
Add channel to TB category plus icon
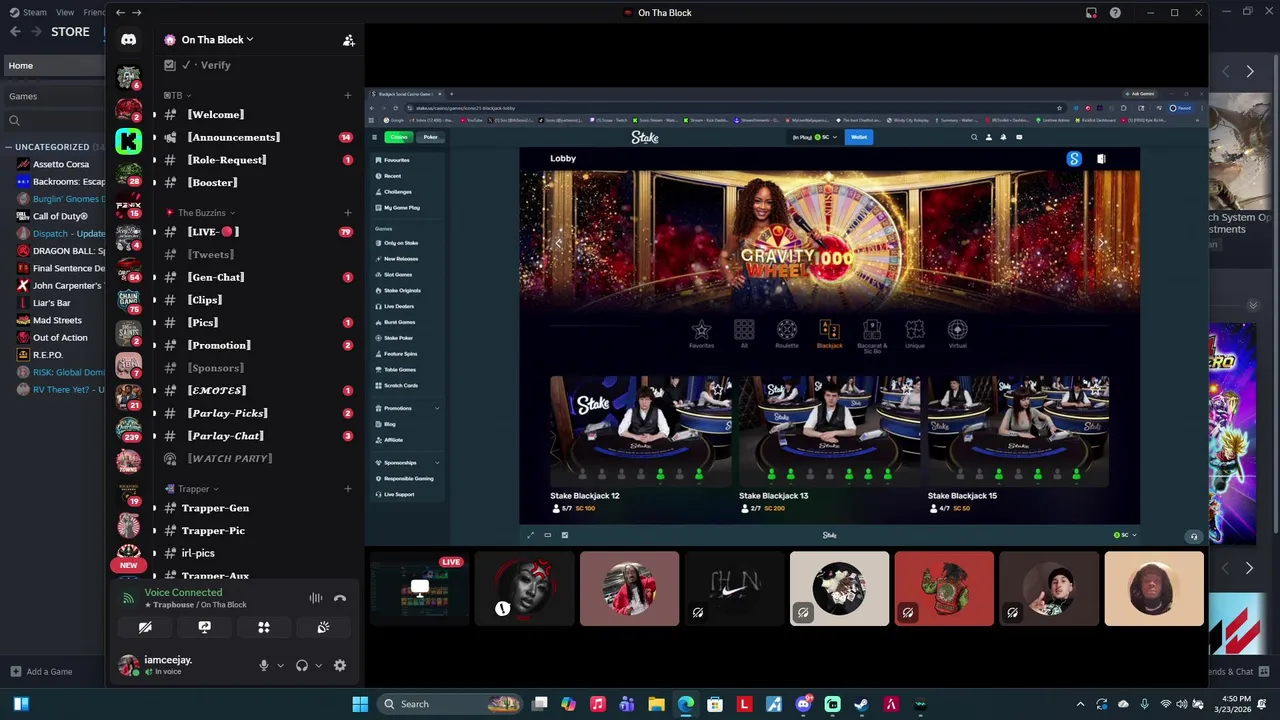click(x=348, y=95)
